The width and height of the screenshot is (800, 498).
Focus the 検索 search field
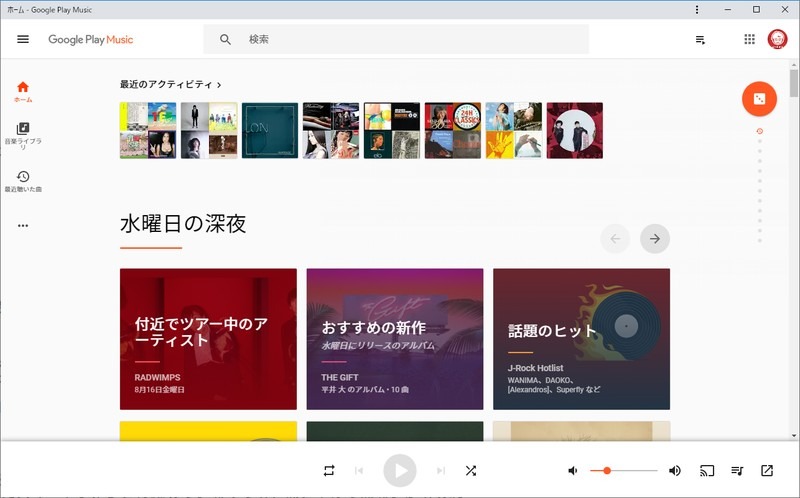pyautogui.click(x=396, y=39)
